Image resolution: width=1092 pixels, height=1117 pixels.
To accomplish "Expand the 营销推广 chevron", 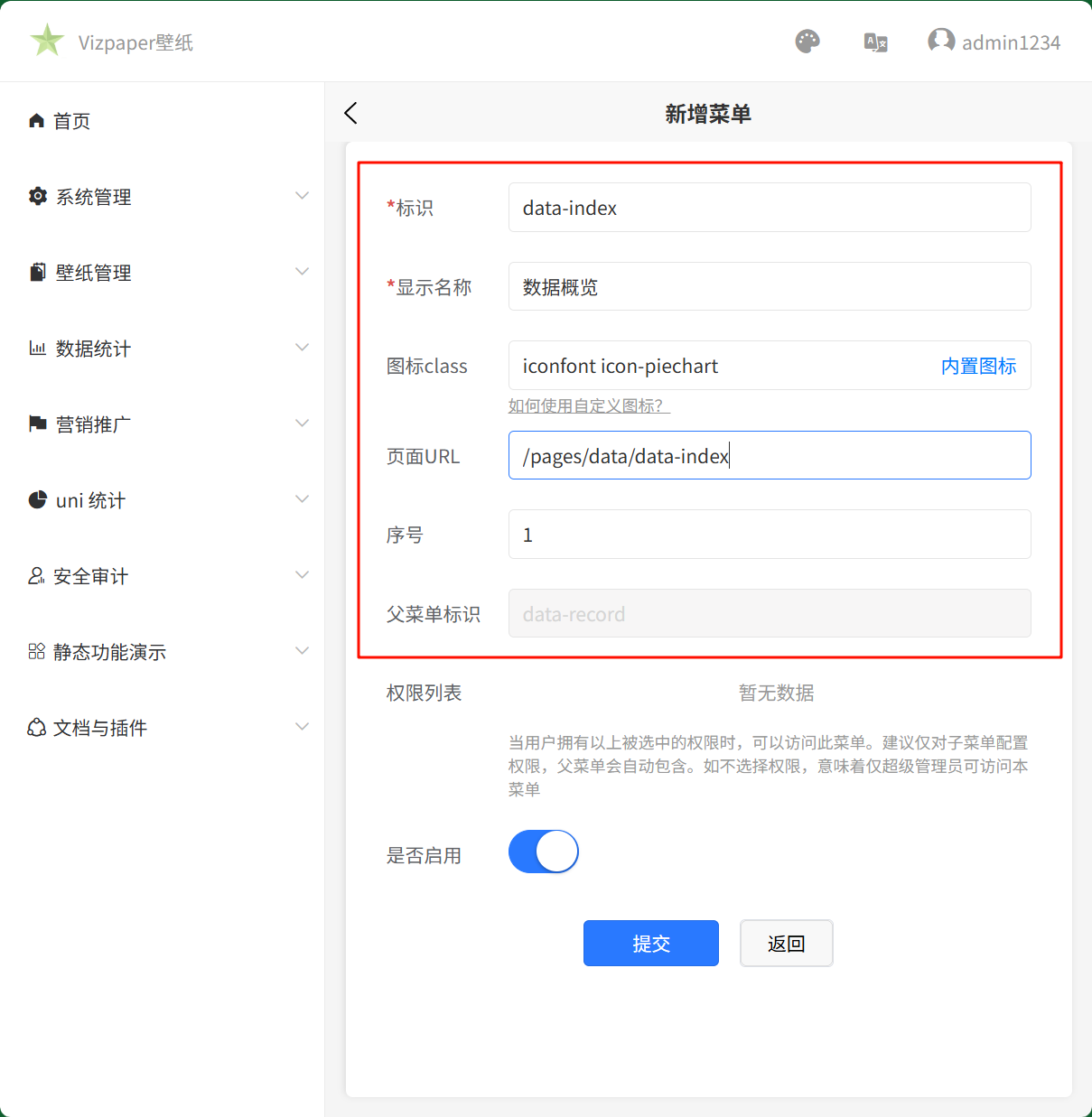I will coord(303,423).
